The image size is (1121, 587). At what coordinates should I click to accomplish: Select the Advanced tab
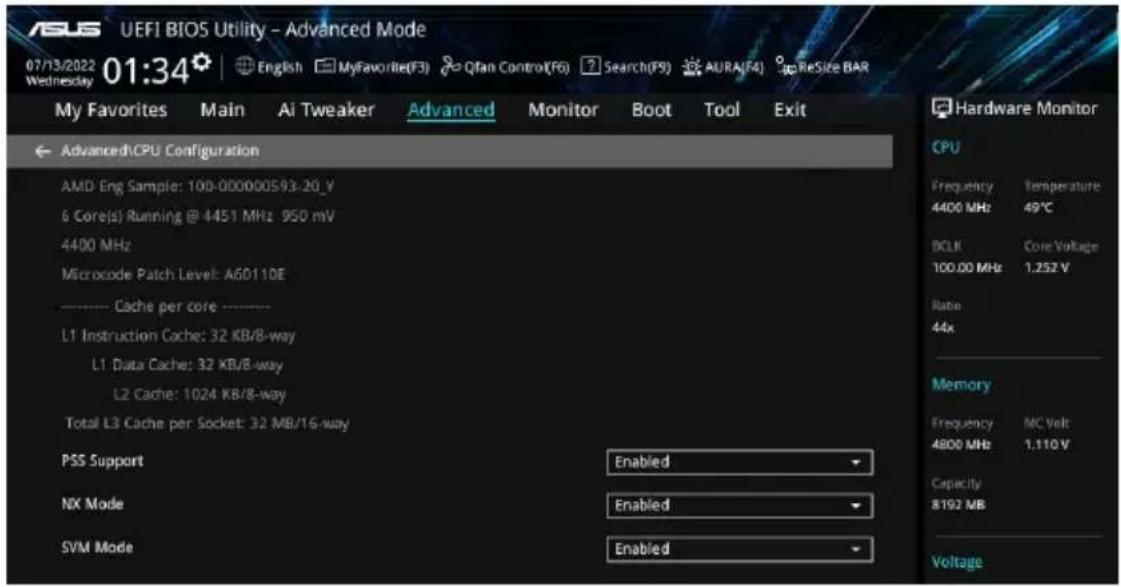pyautogui.click(x=451, y=110)
